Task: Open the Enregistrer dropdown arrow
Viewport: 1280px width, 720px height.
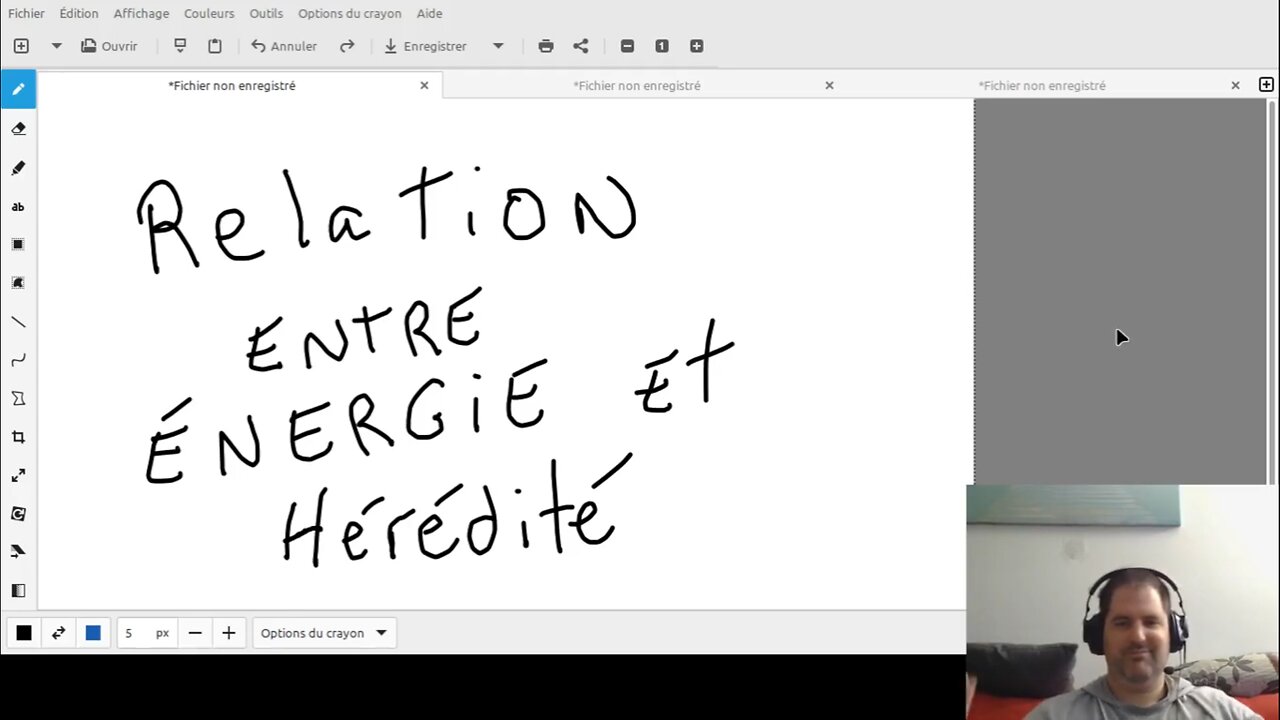Action: [498, 46]
